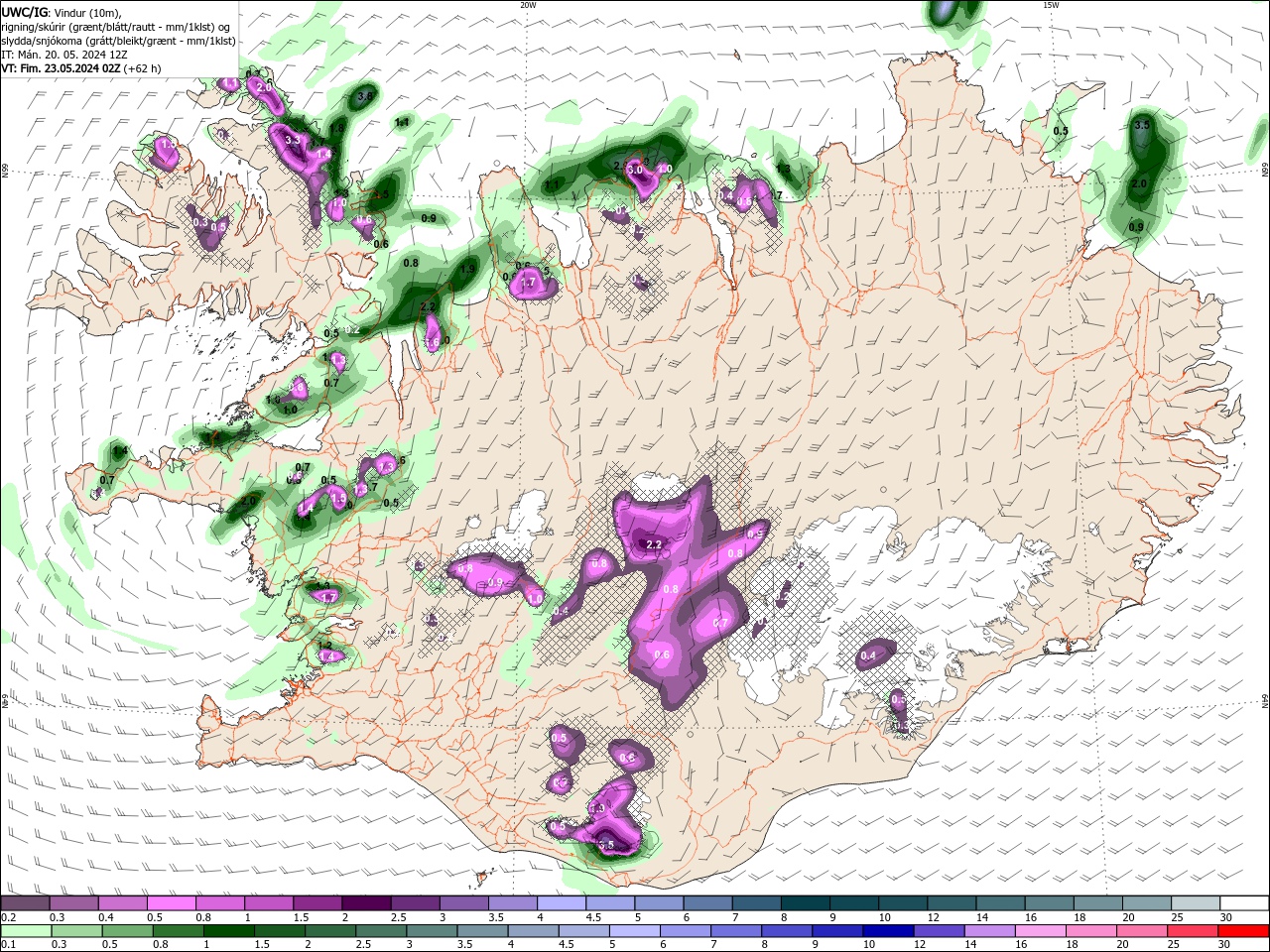Click the 'UWC/IG: Vindur (10m),' title line
This screenshot has height=952, width=1270.
pyautogui.click(x=61, y=12)
